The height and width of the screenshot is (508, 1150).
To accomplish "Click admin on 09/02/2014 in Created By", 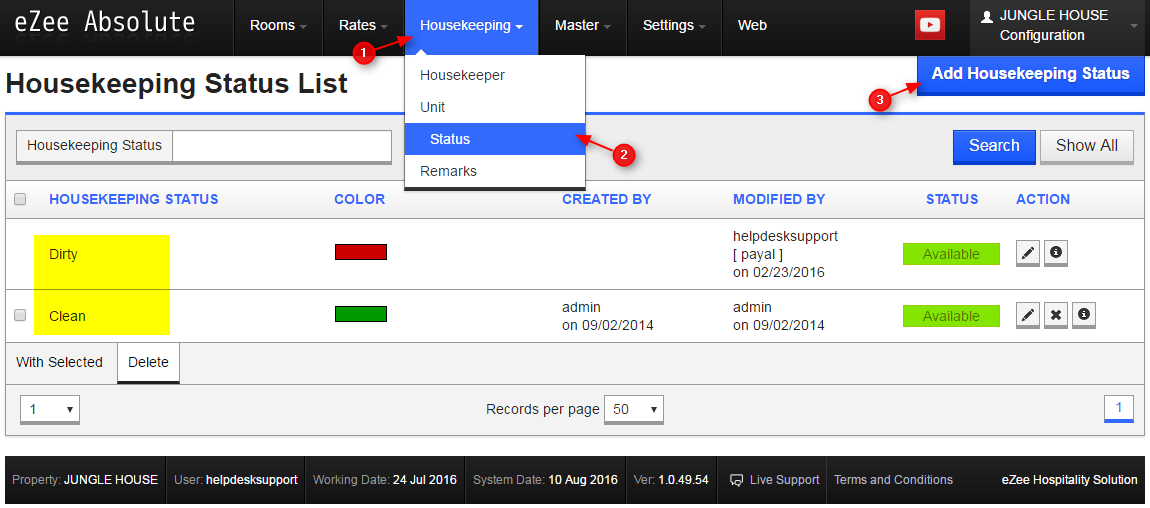I will pos(608,316).
